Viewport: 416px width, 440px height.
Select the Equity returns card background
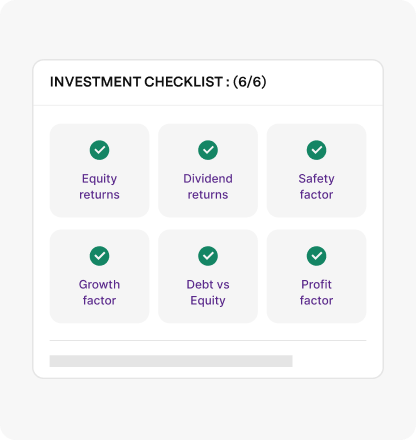[99, 171]
